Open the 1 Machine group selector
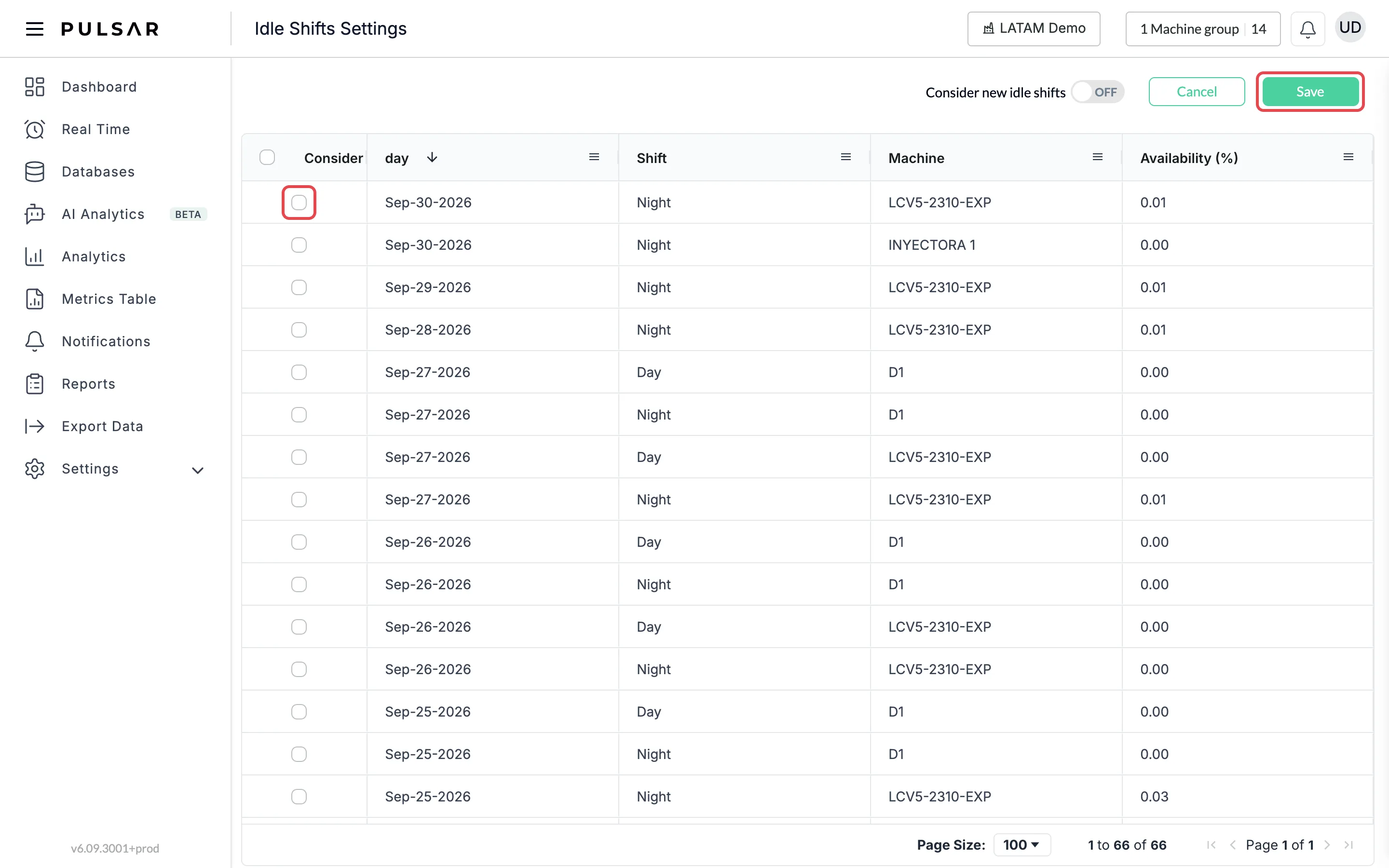 point(1203,29)
